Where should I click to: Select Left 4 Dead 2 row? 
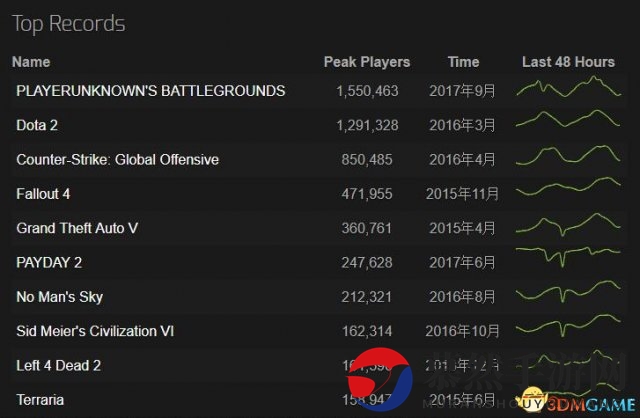click(x=59, y=366)
